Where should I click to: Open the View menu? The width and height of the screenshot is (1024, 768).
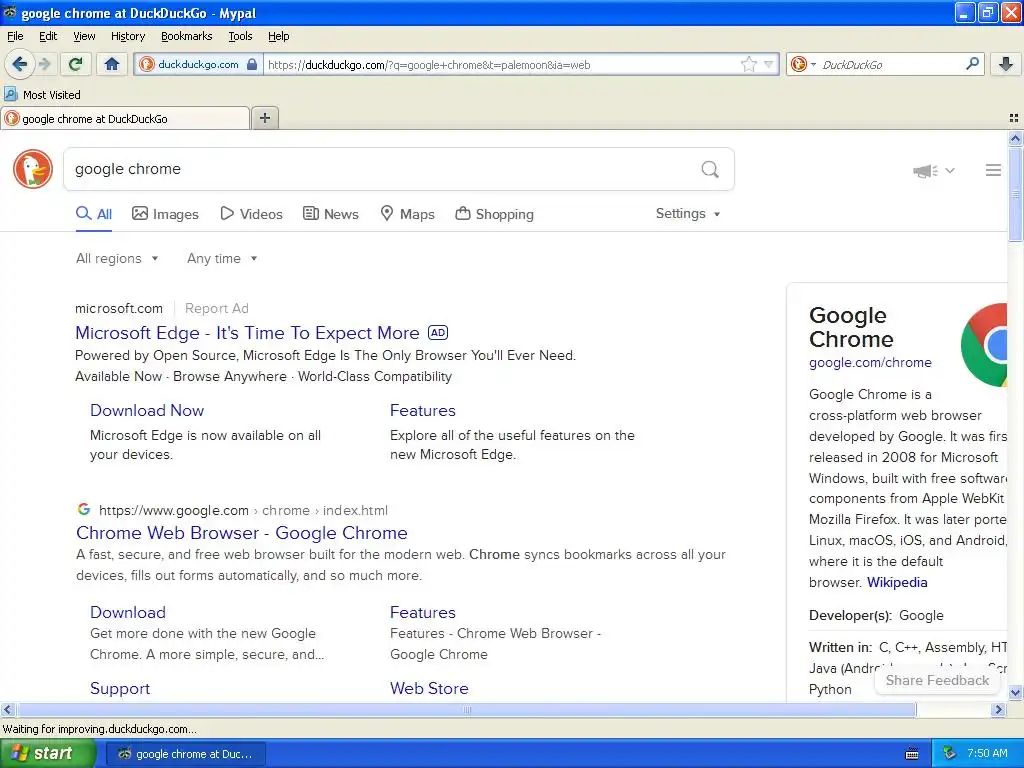pos(84,36)
